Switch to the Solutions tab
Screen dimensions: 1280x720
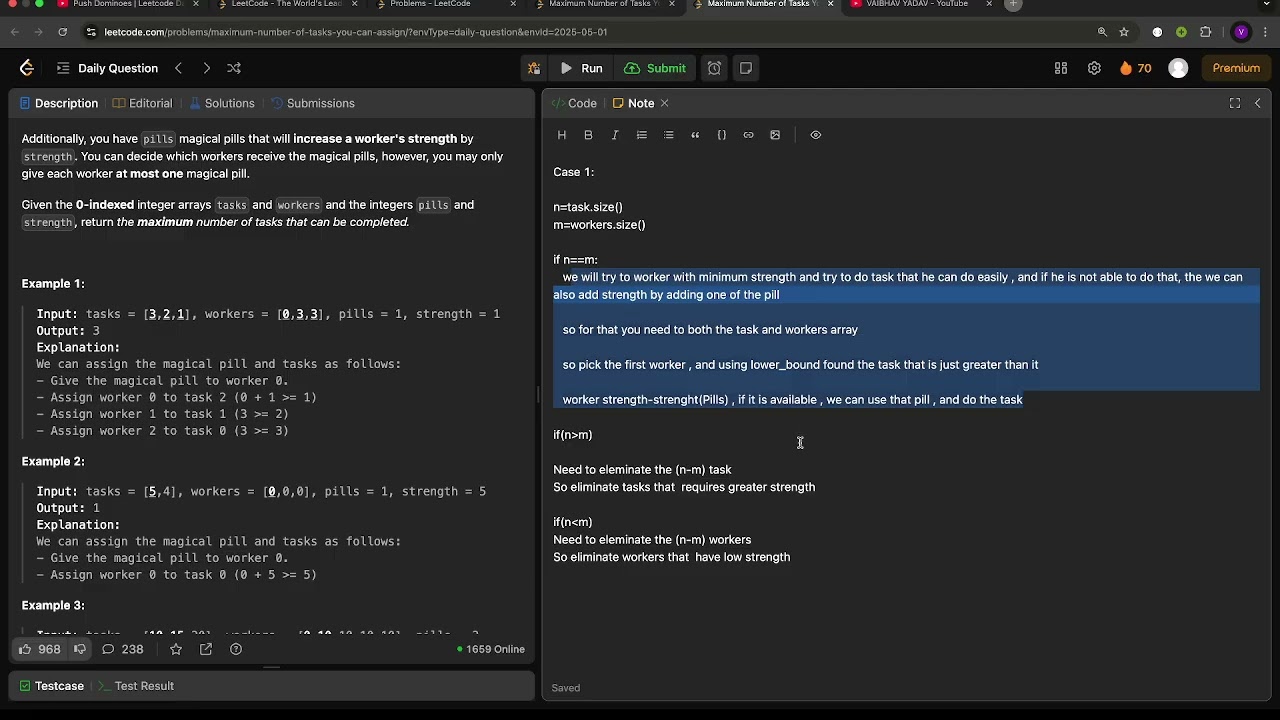tap(221, 103)
